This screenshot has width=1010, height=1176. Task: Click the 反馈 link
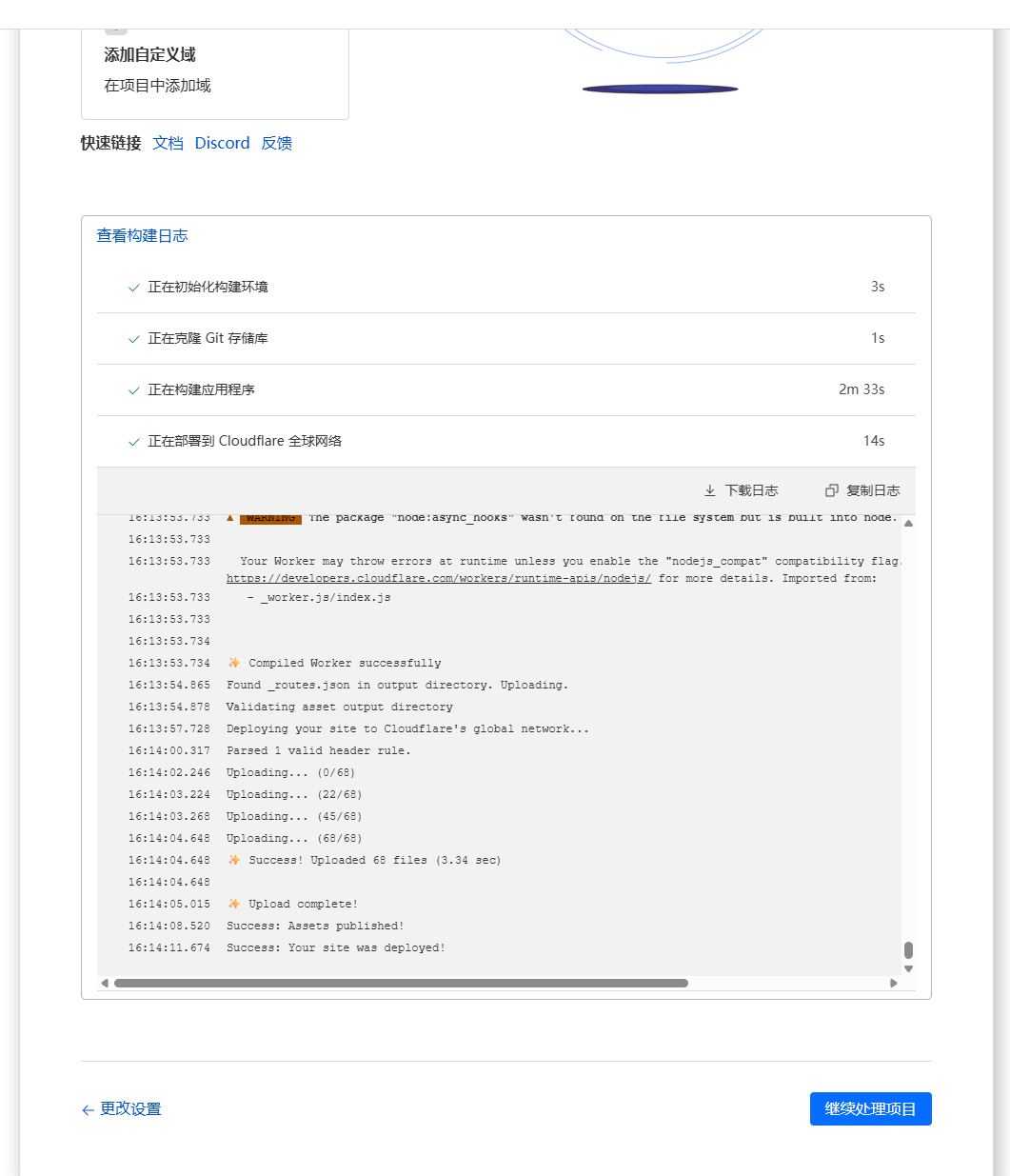pos(276,143)
